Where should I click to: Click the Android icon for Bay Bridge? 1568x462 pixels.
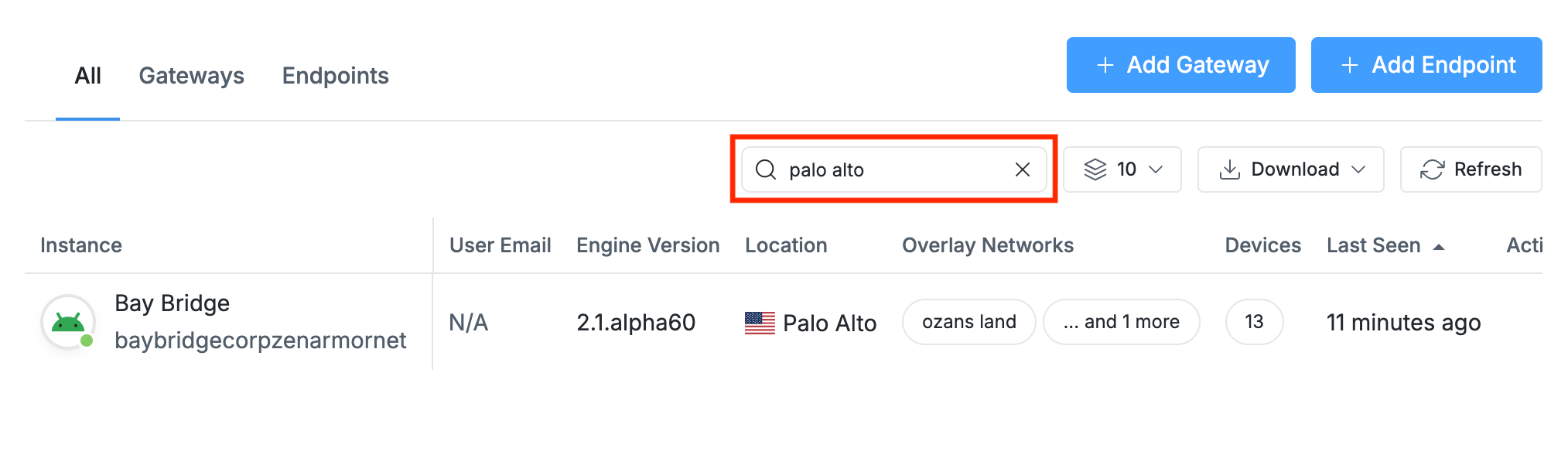(68, 322)
